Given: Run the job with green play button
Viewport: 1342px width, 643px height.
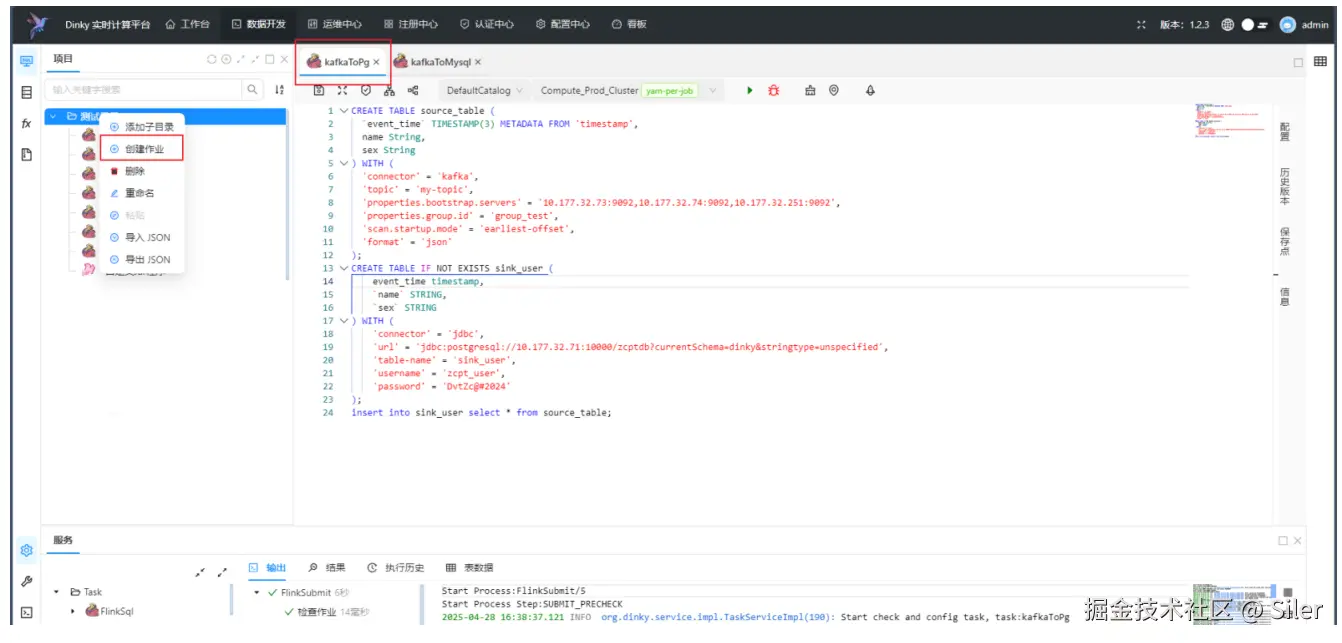Looking at the screenshot, I should [x=750, y=90].
